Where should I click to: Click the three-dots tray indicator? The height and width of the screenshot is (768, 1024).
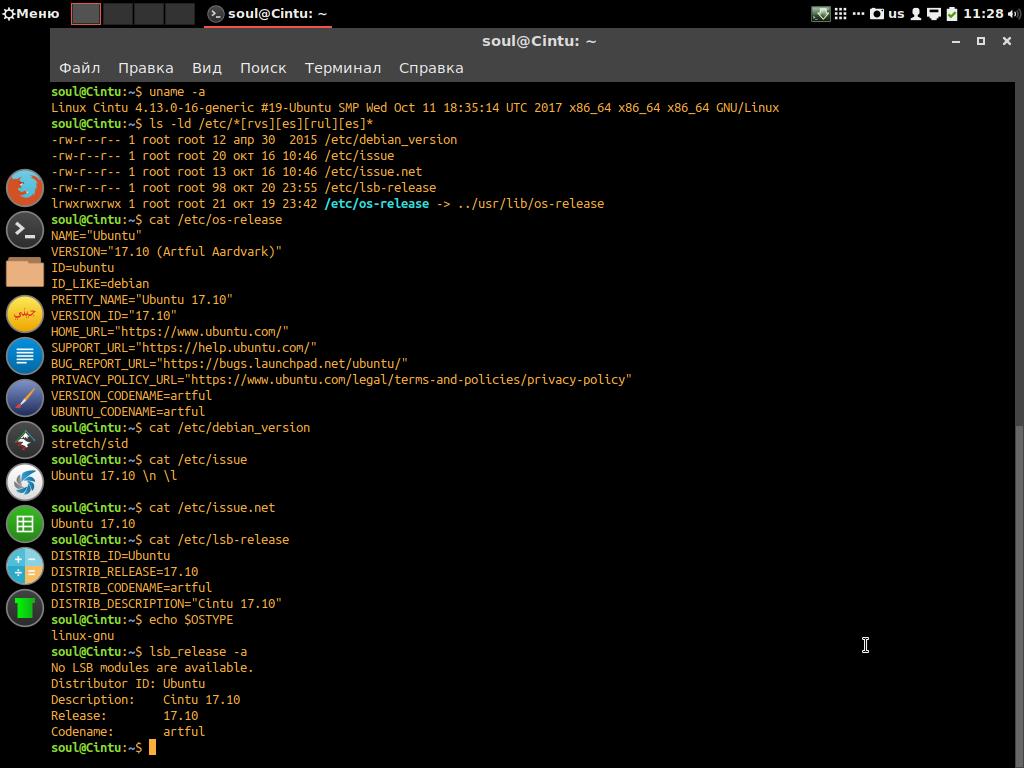click(859, 14)
